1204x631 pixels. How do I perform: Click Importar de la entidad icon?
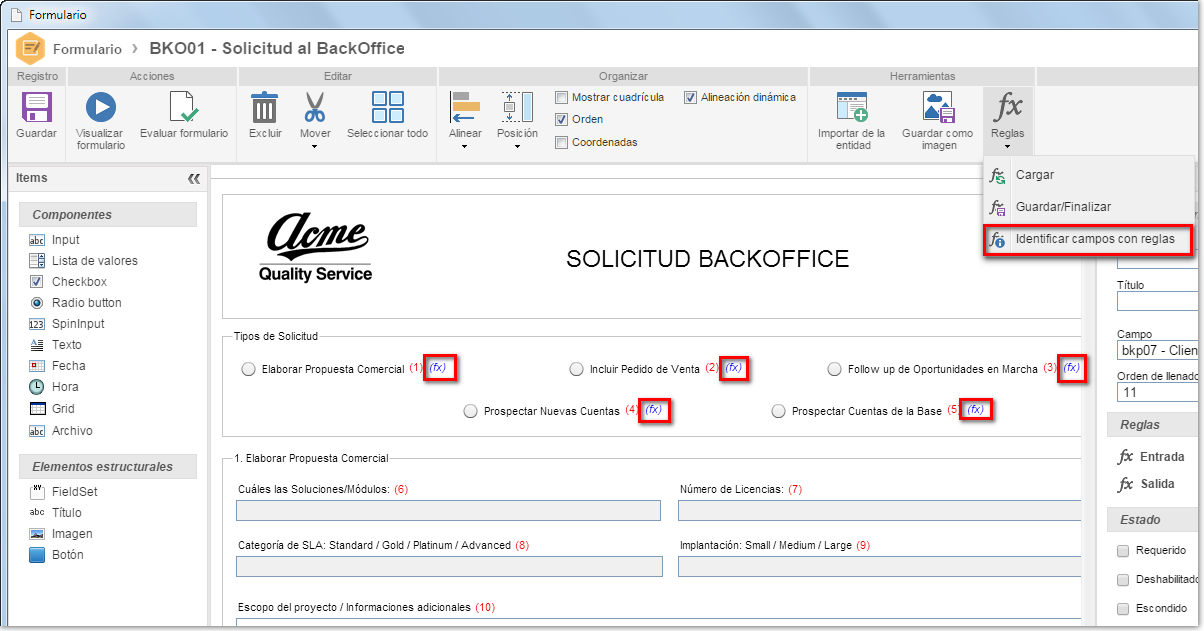pyautogui.click(x=851, y=107)
